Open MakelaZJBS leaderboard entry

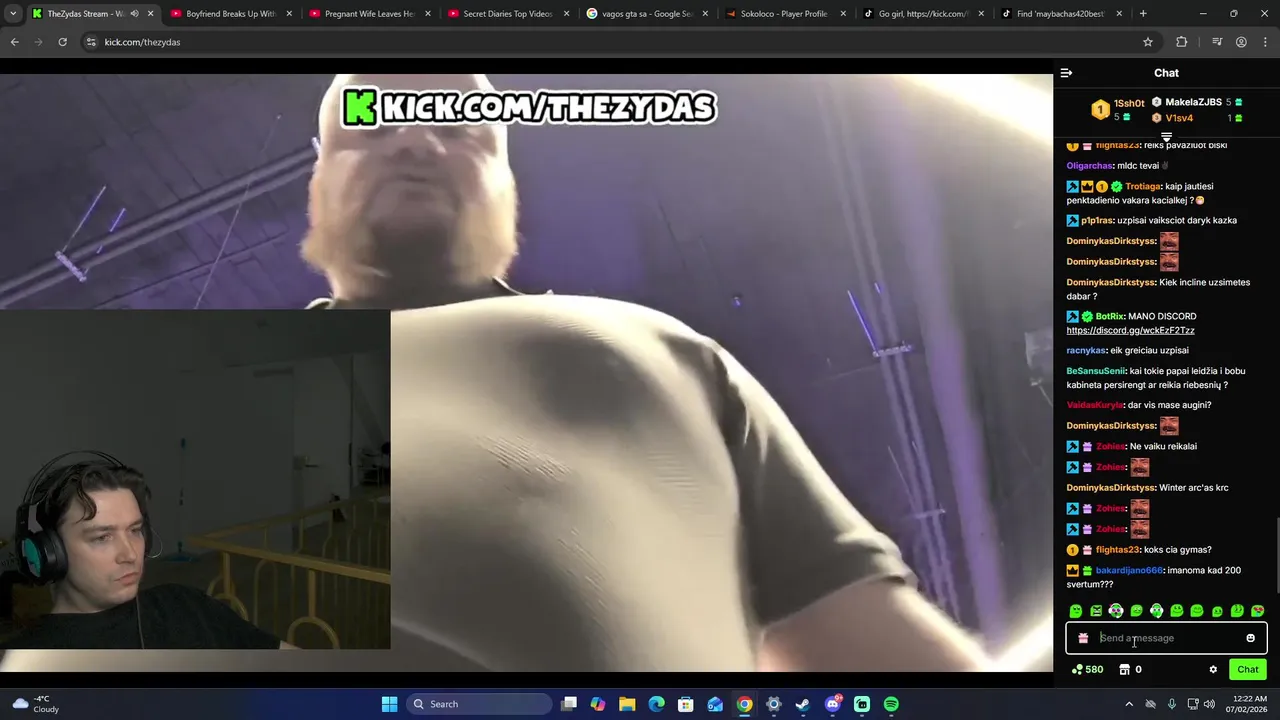click(x=1197, y=102)
